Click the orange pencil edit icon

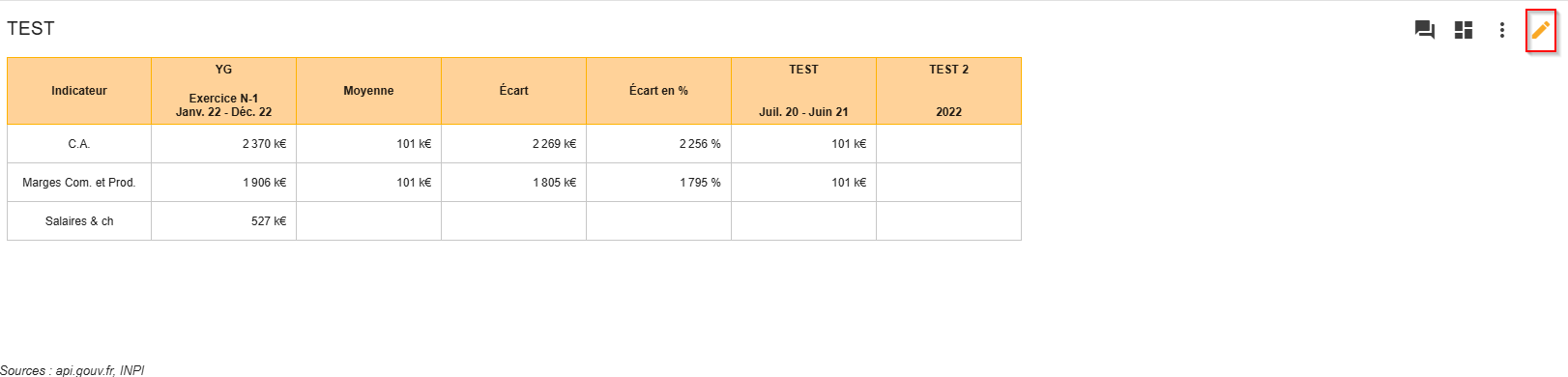(x=1541, y=30)
